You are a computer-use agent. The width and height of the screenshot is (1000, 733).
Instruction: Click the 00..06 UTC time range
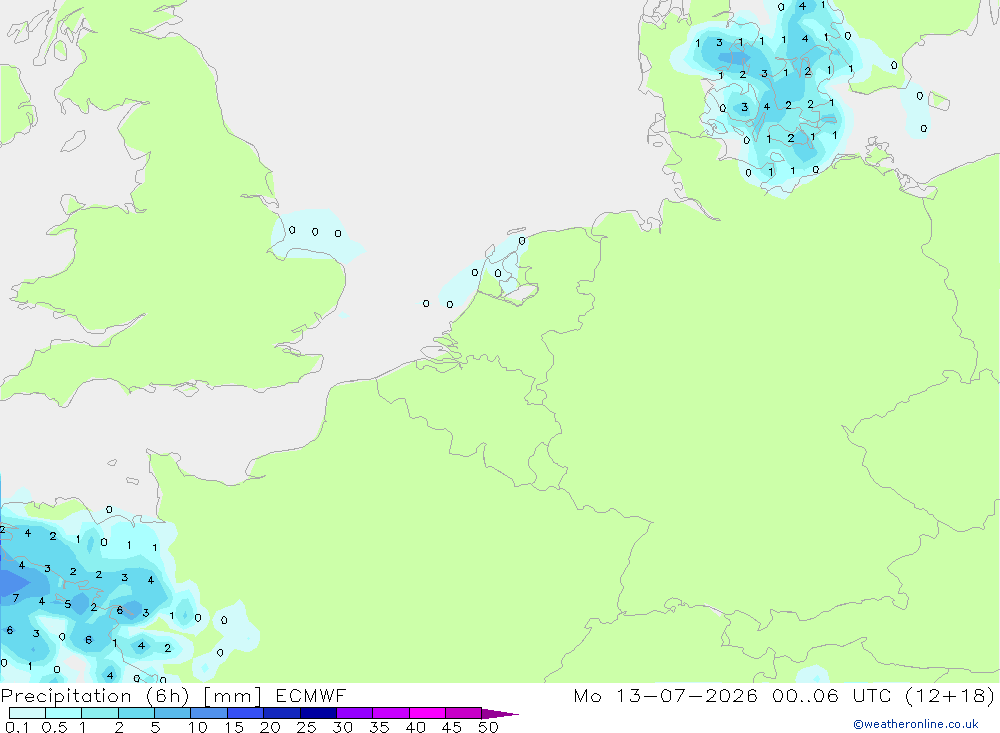click(831, 695)
